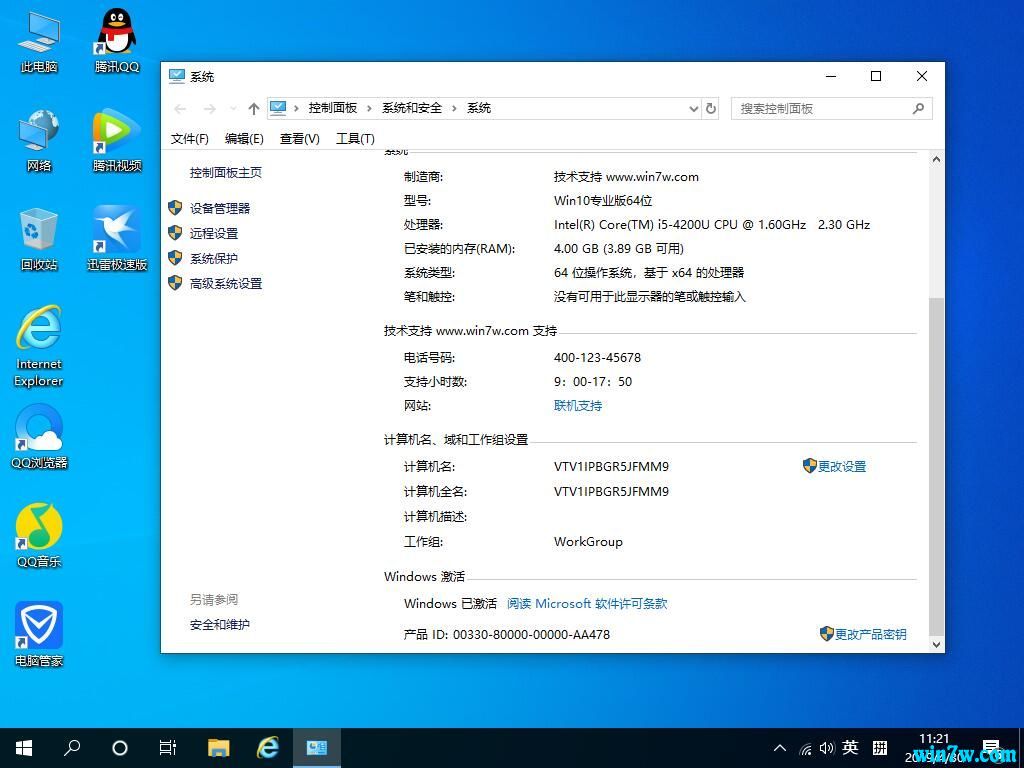
Task: Expand the recent locations arrow
Action: click(x=233, y=108)
